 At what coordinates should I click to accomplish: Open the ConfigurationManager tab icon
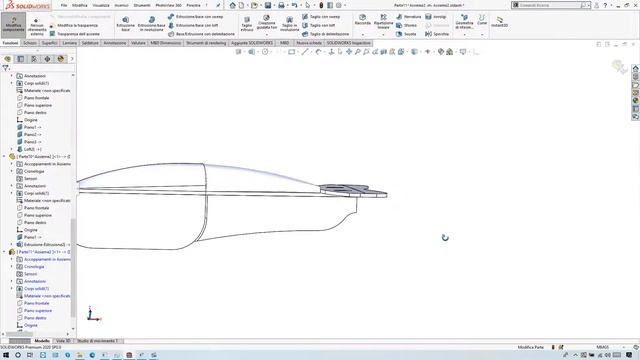(x=34, y=59)
